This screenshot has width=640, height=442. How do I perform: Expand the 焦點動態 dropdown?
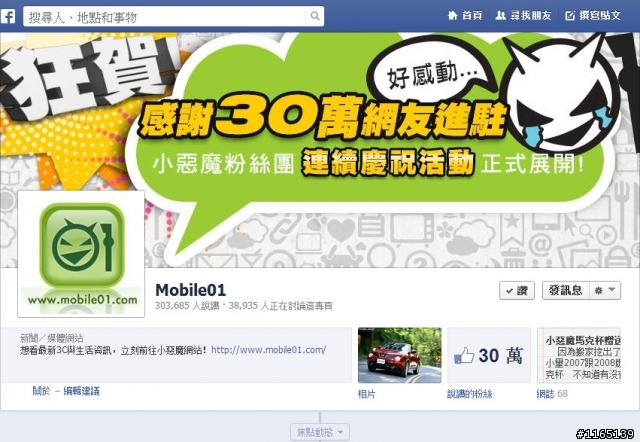coord(320,432)
